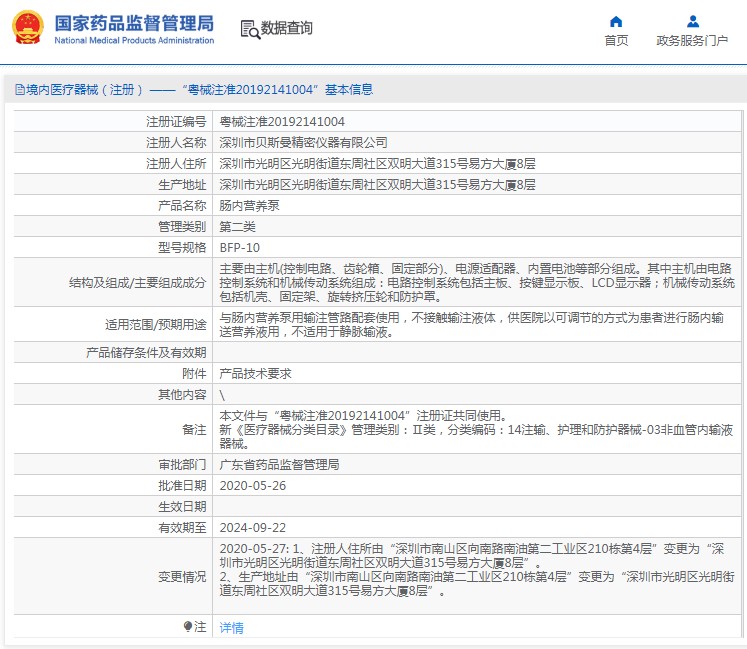Click the NMPA national emblem logo
747x649 pixels.
(x=27, y=28)
